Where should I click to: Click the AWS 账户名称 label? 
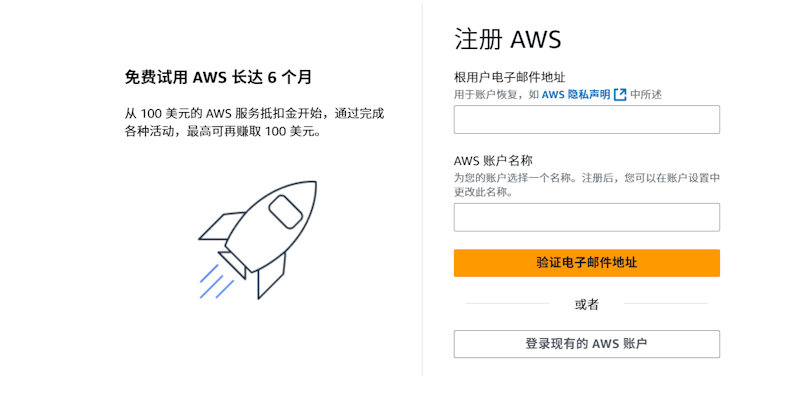493,161
